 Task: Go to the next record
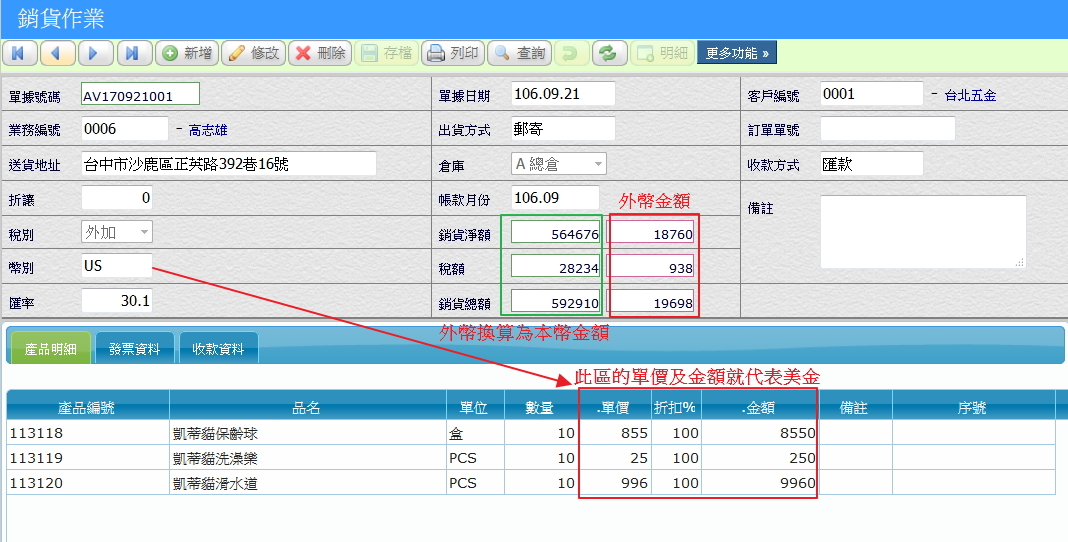tap(94, 53)
